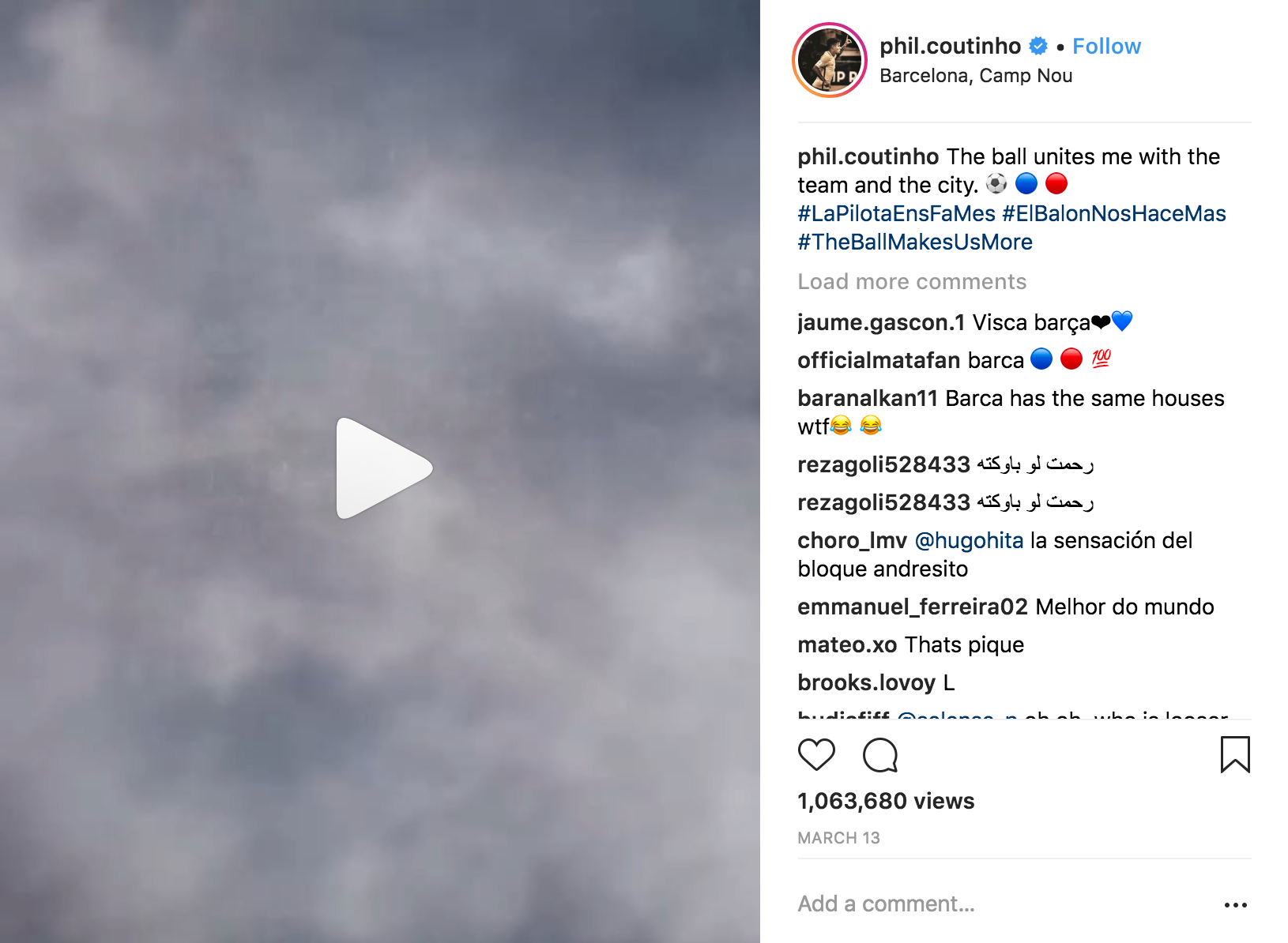
Task: Open the MARCH 13 post date link
Action: (838, 838)
